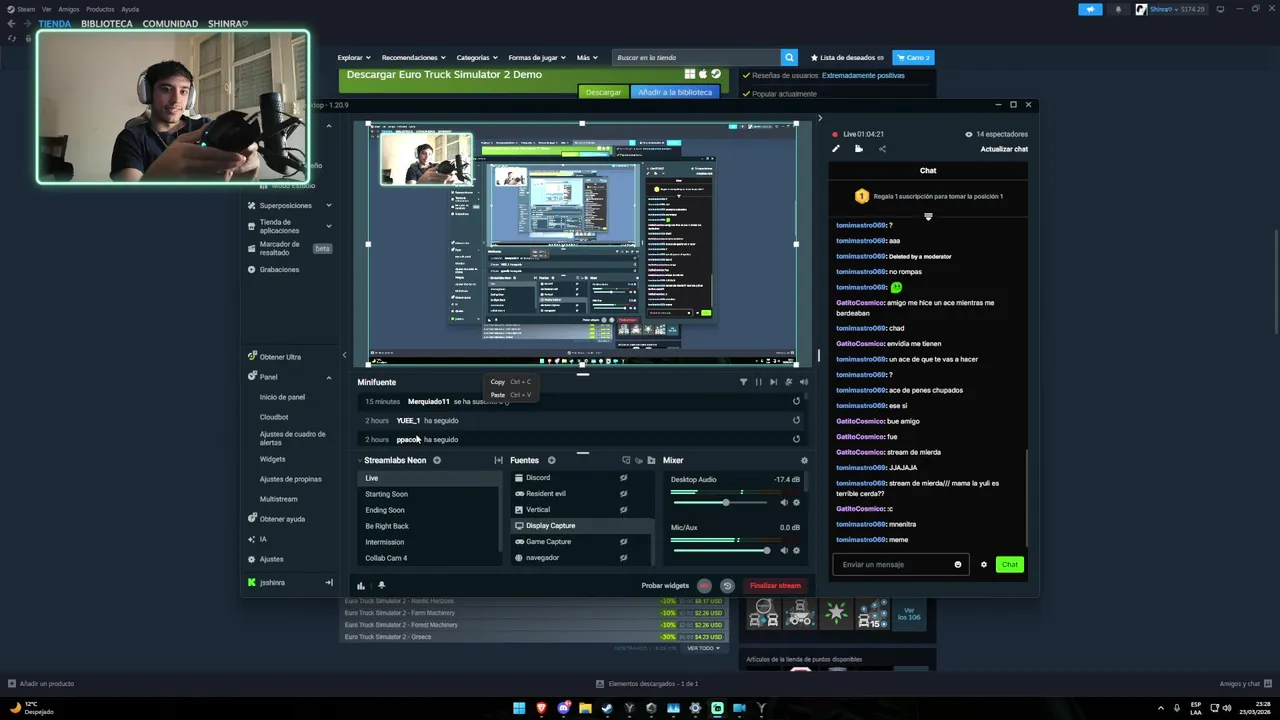Send message with the green Chat button
This screenshot has width=1280, height=720.
[x=1010, y=565]
